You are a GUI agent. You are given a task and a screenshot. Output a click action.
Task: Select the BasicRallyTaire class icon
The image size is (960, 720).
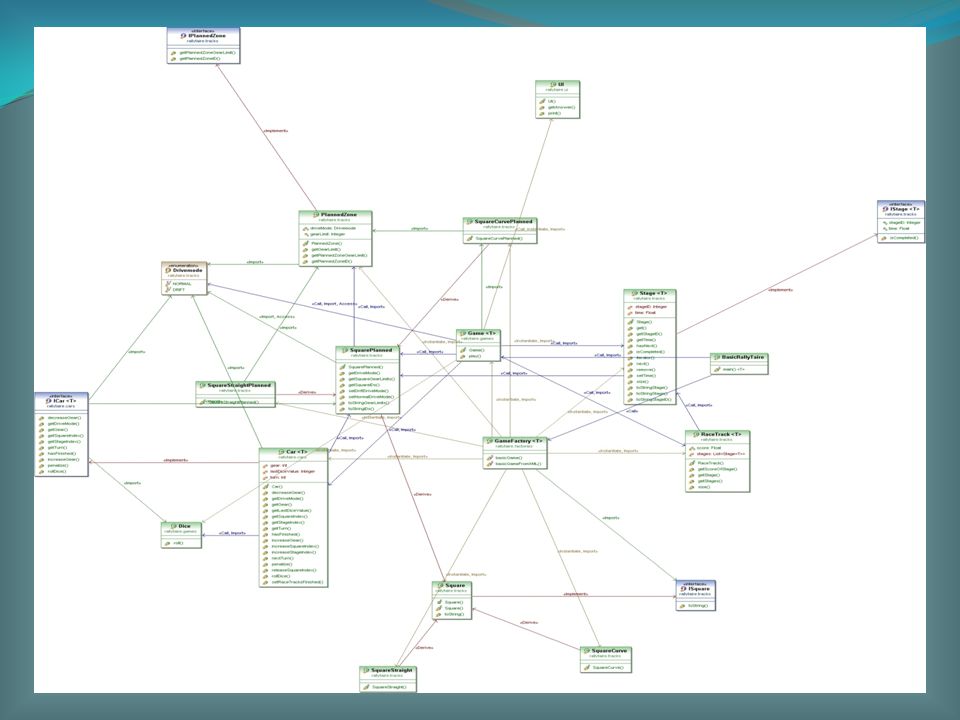[717, 357]
